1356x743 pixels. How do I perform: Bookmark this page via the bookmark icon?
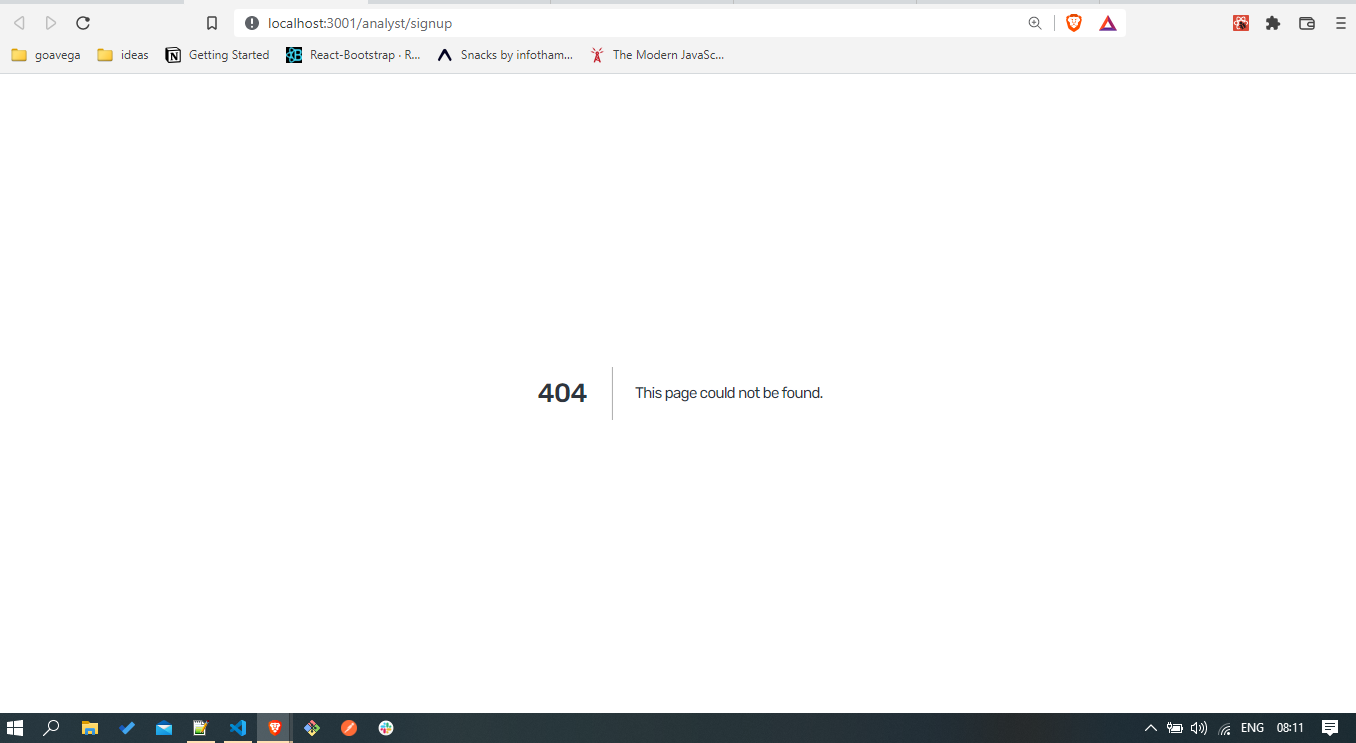(211, 22)
